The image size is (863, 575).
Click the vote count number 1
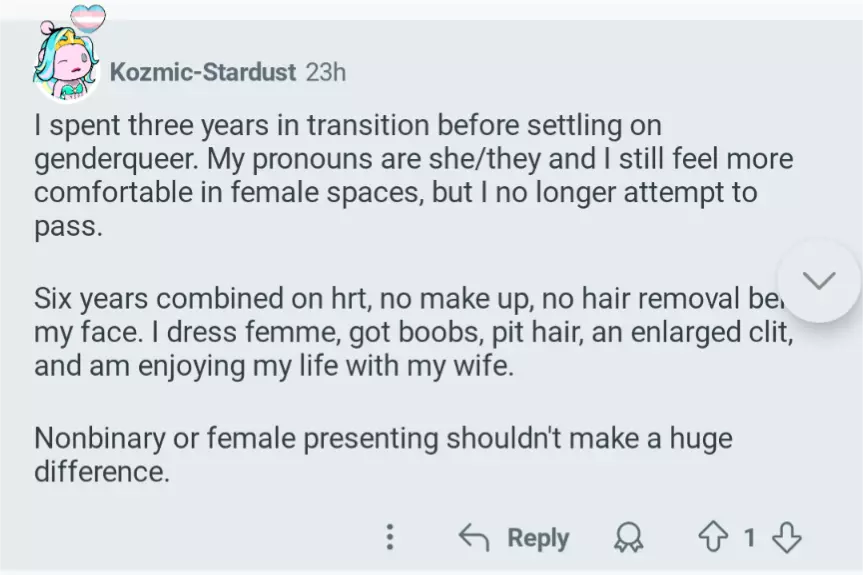(750, 538)
